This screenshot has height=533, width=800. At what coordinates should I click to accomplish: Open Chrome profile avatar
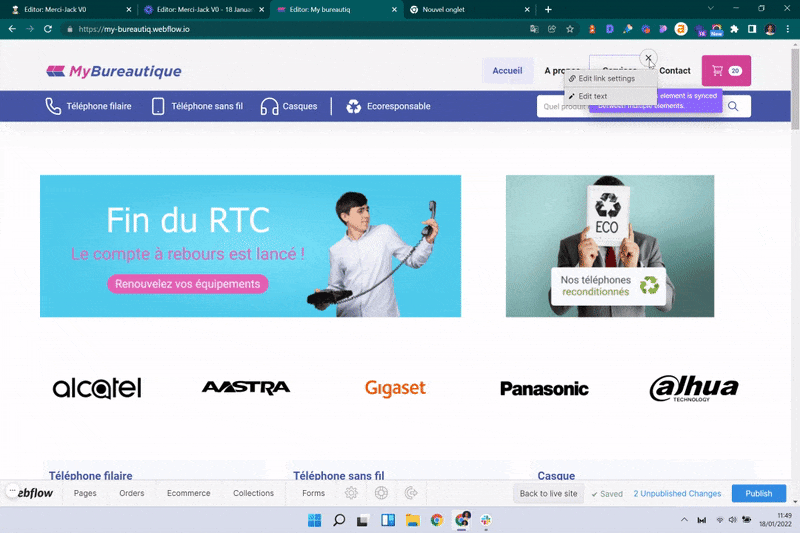tap(770, 29)
